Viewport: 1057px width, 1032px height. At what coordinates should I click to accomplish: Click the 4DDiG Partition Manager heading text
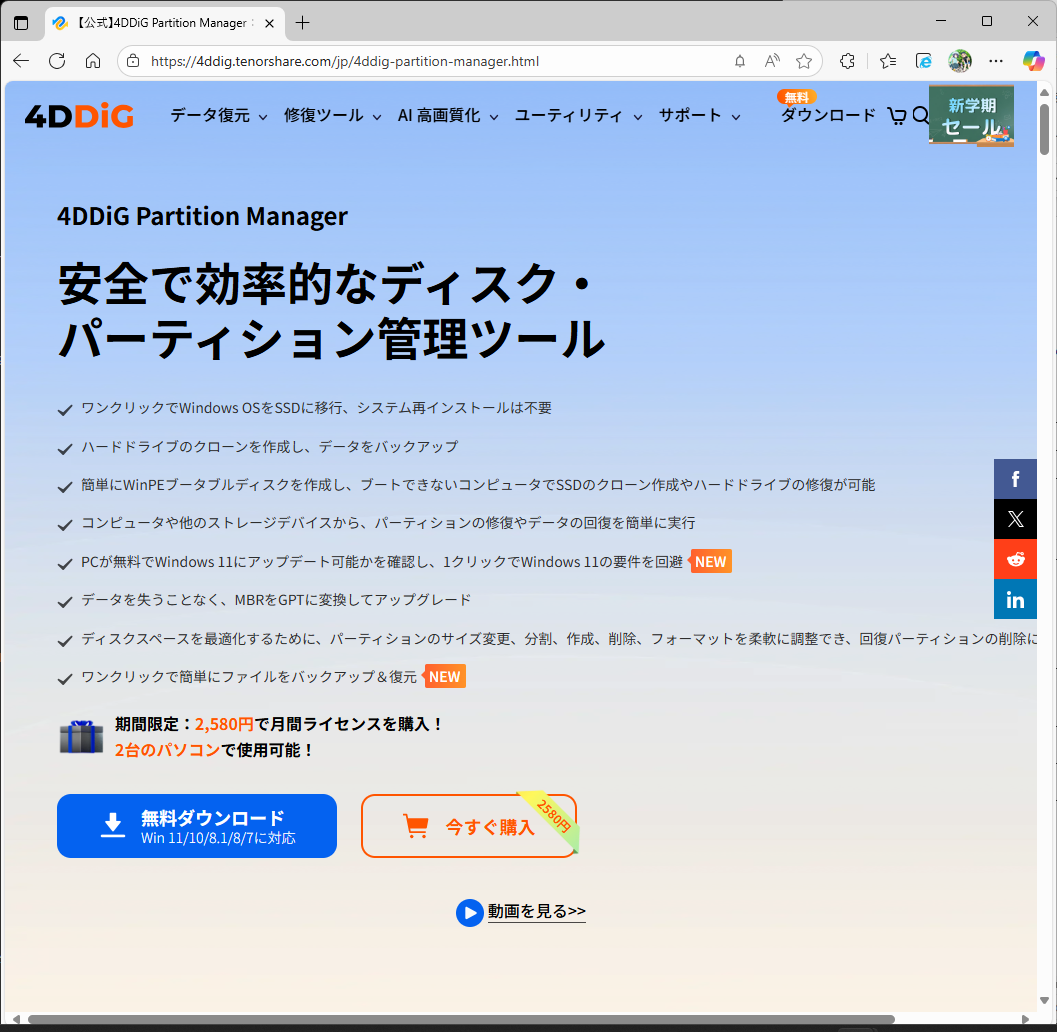202,216
